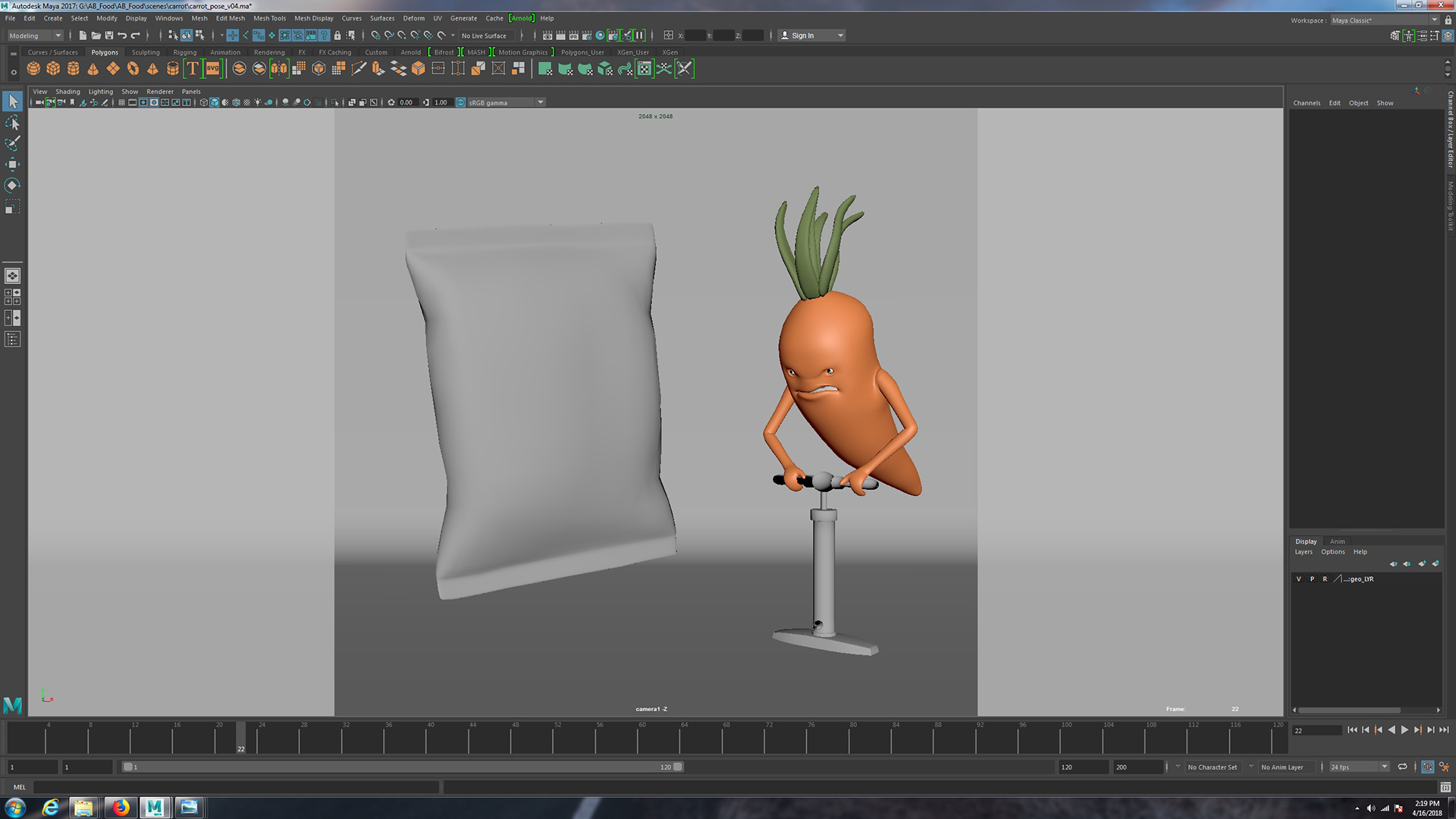
Task: Expand the 24 fps frame rate dropdown
Action: click(1383, 767)
